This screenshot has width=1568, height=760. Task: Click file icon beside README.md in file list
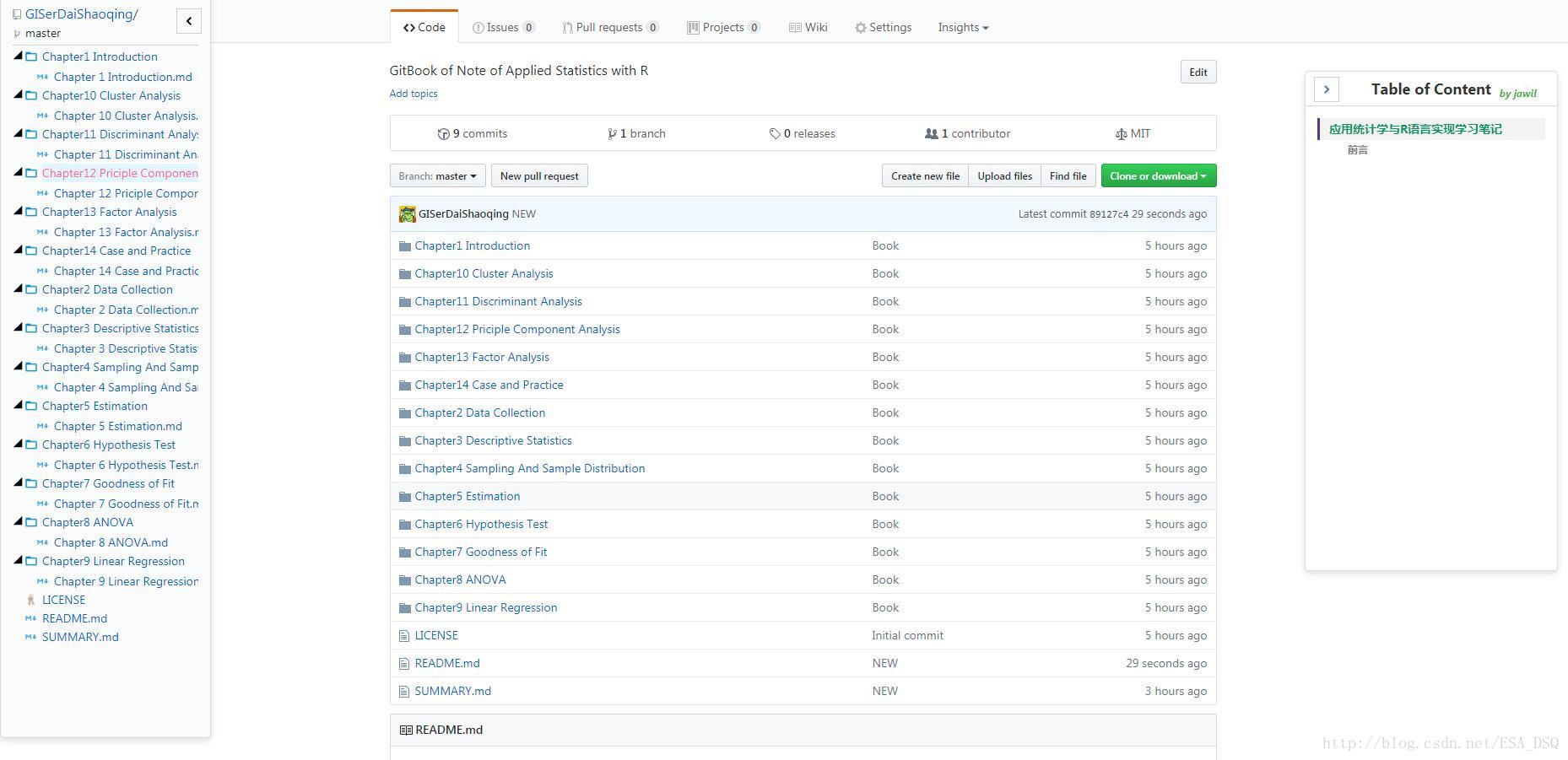coord(404,664)
